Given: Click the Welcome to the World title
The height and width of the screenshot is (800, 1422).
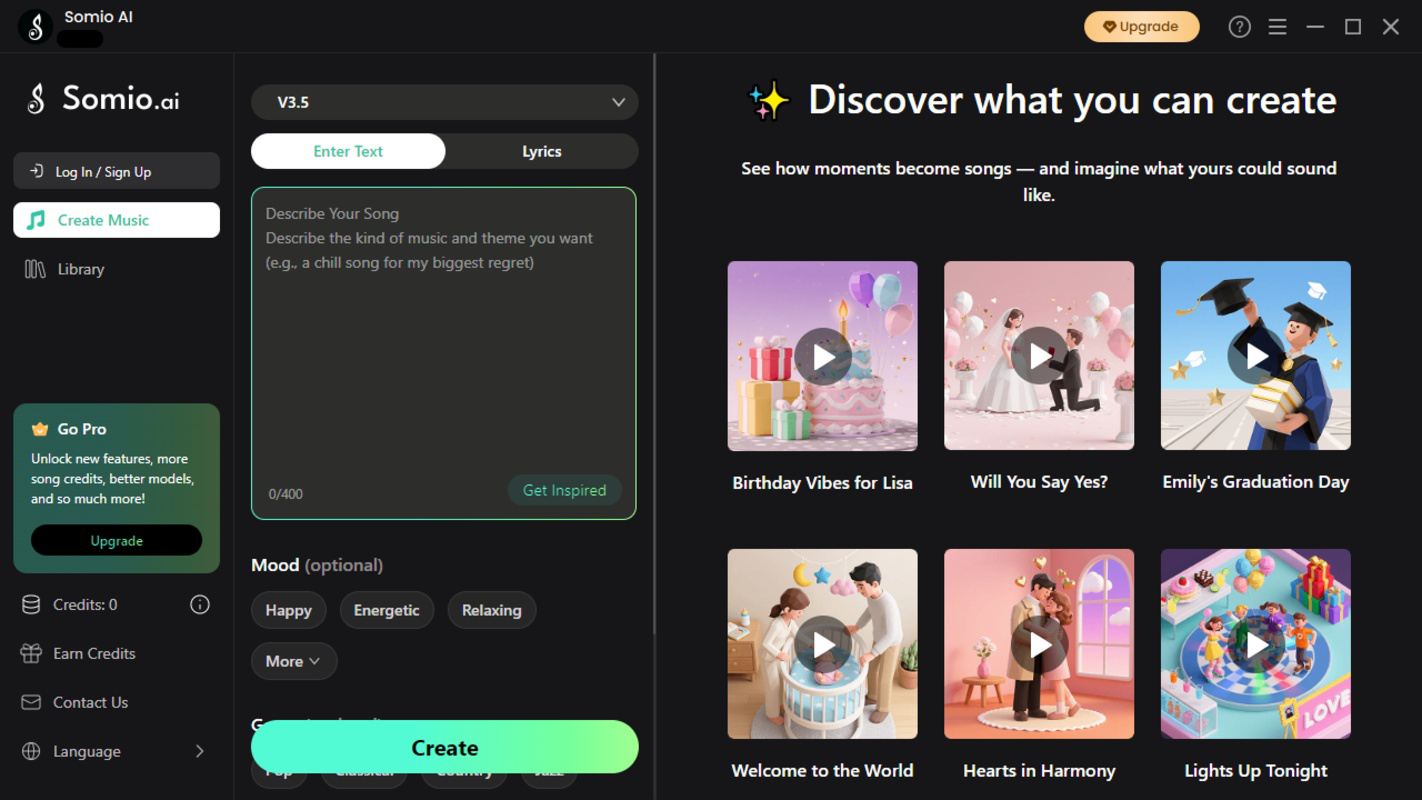Looking at the screenshot, I should click(x=822, y=770).
